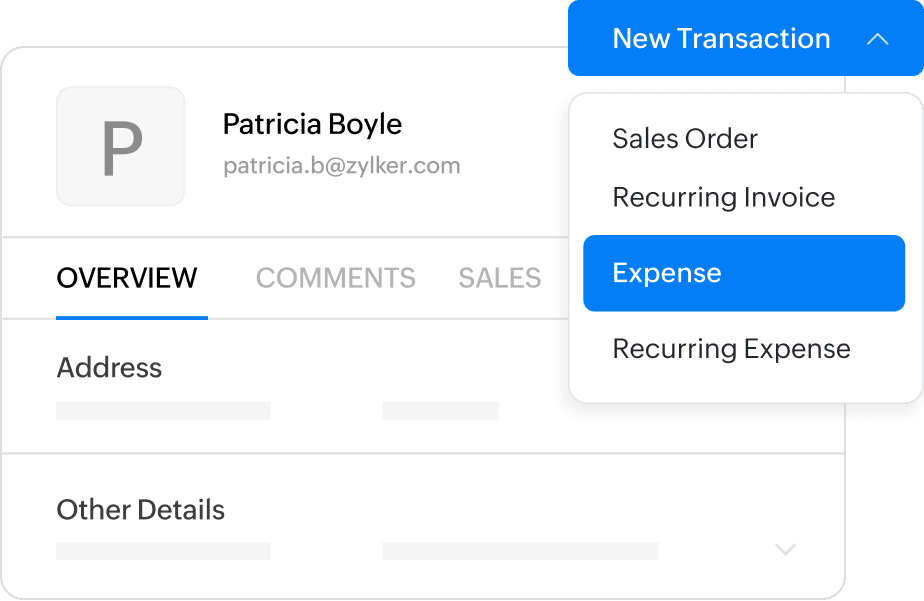
Task: Switch to the OVERVIEW tab
Action: coord(127,278)
